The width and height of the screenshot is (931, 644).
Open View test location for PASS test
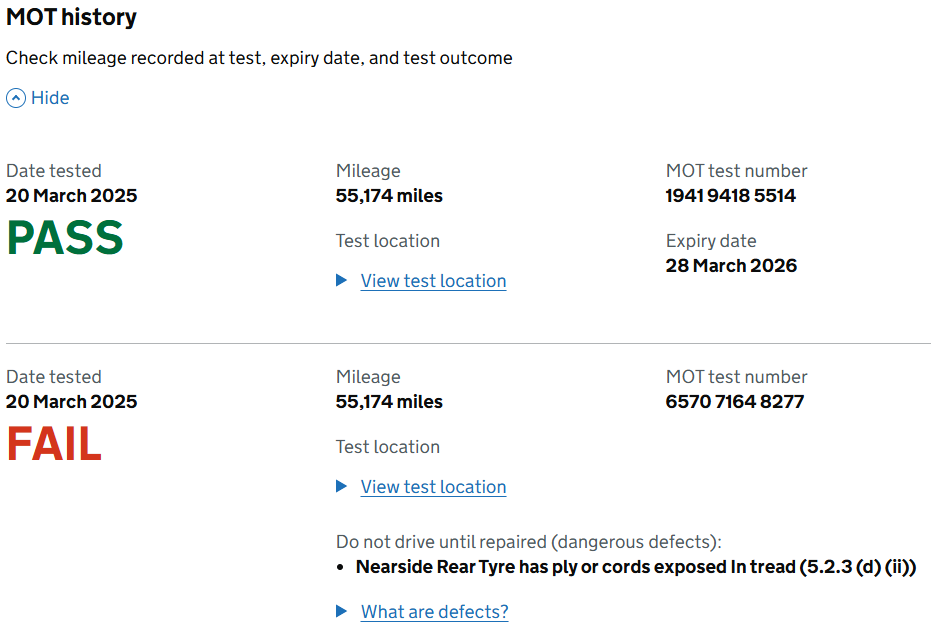click(x=433, y=281)
